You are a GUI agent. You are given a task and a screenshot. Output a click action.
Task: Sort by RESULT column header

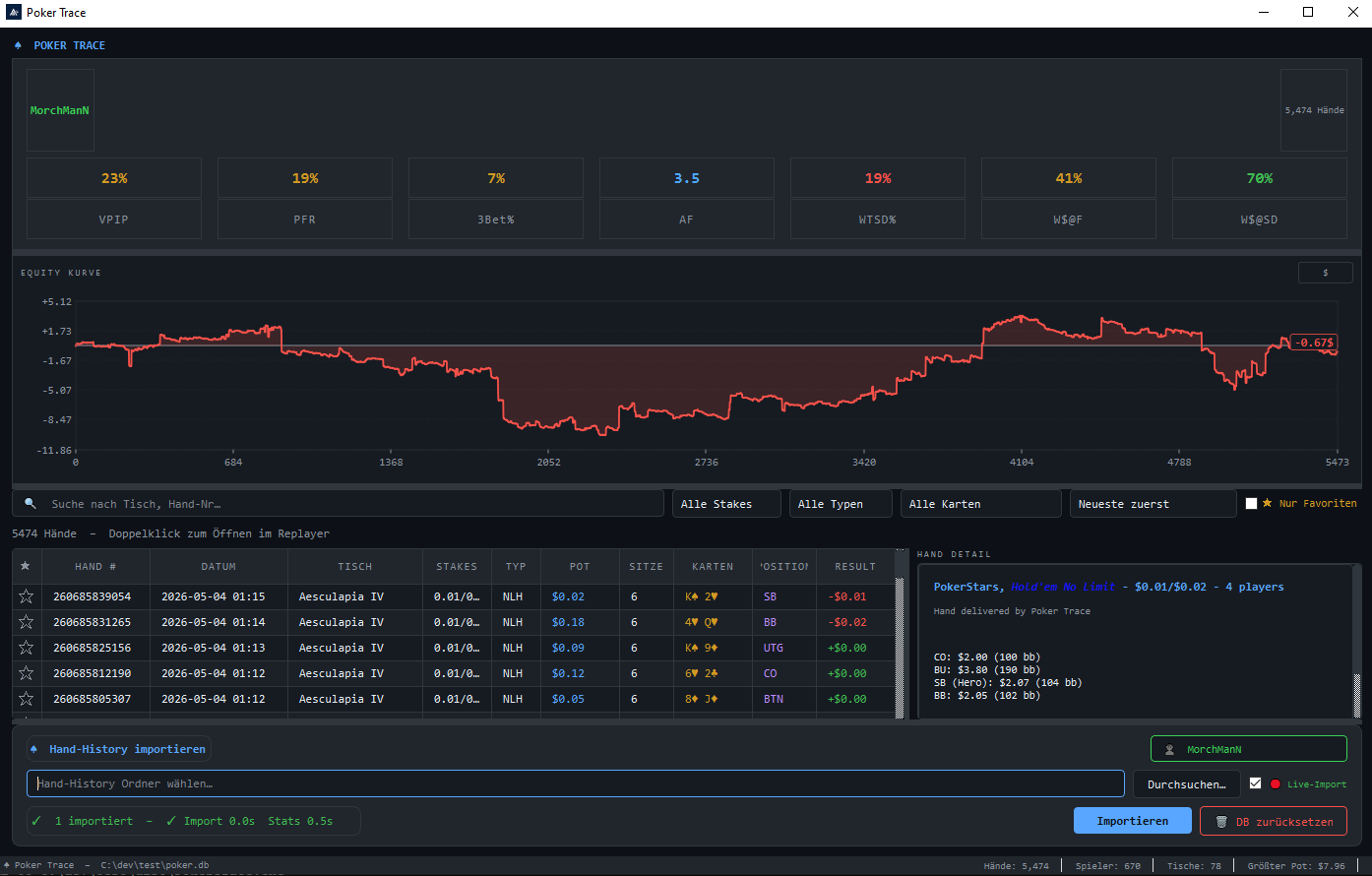[855, 566]
